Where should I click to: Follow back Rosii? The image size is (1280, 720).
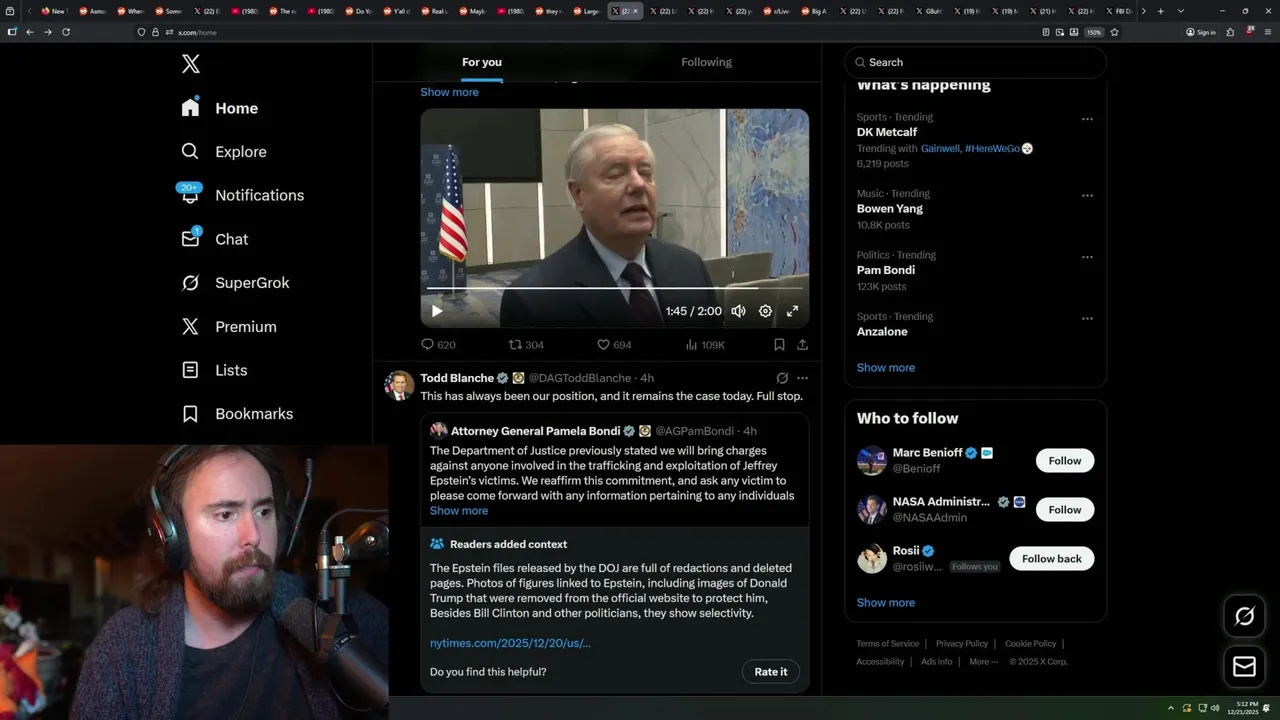click(1052, 559)
